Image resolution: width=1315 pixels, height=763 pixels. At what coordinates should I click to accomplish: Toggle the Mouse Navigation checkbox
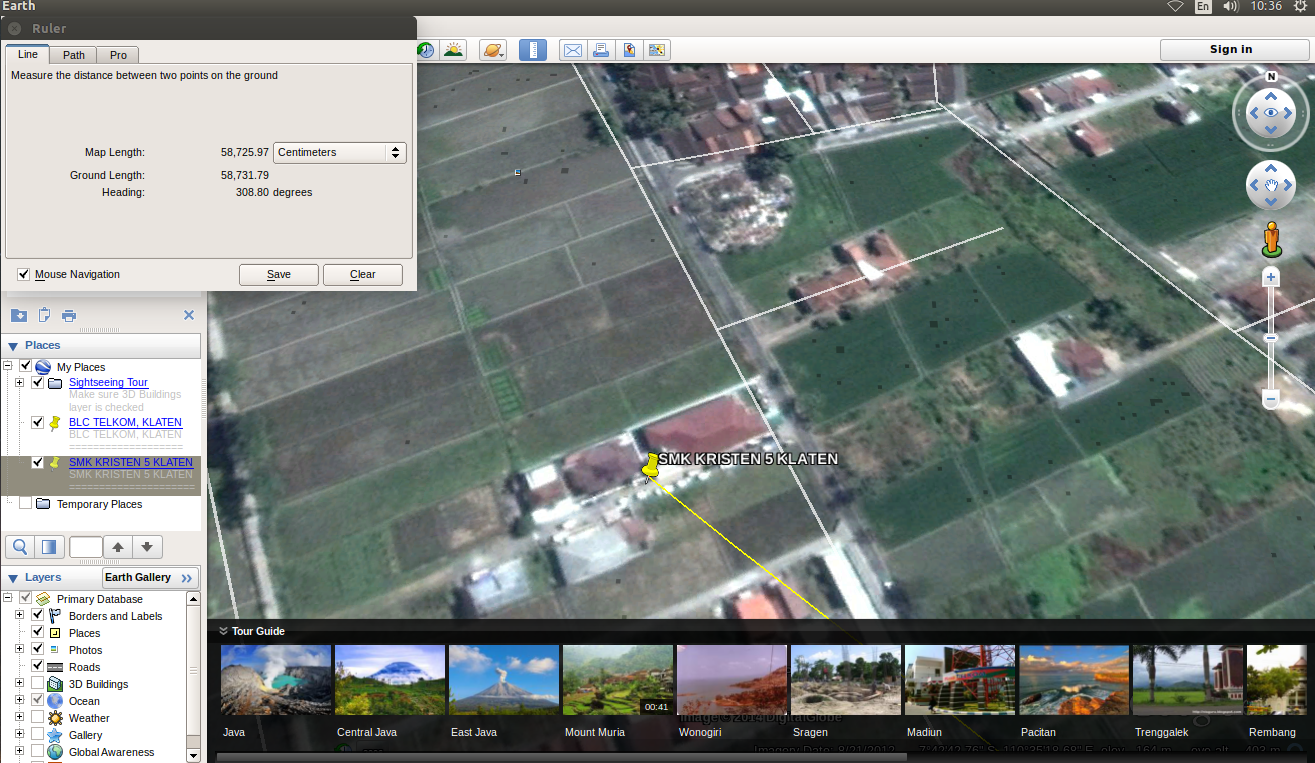23,274
